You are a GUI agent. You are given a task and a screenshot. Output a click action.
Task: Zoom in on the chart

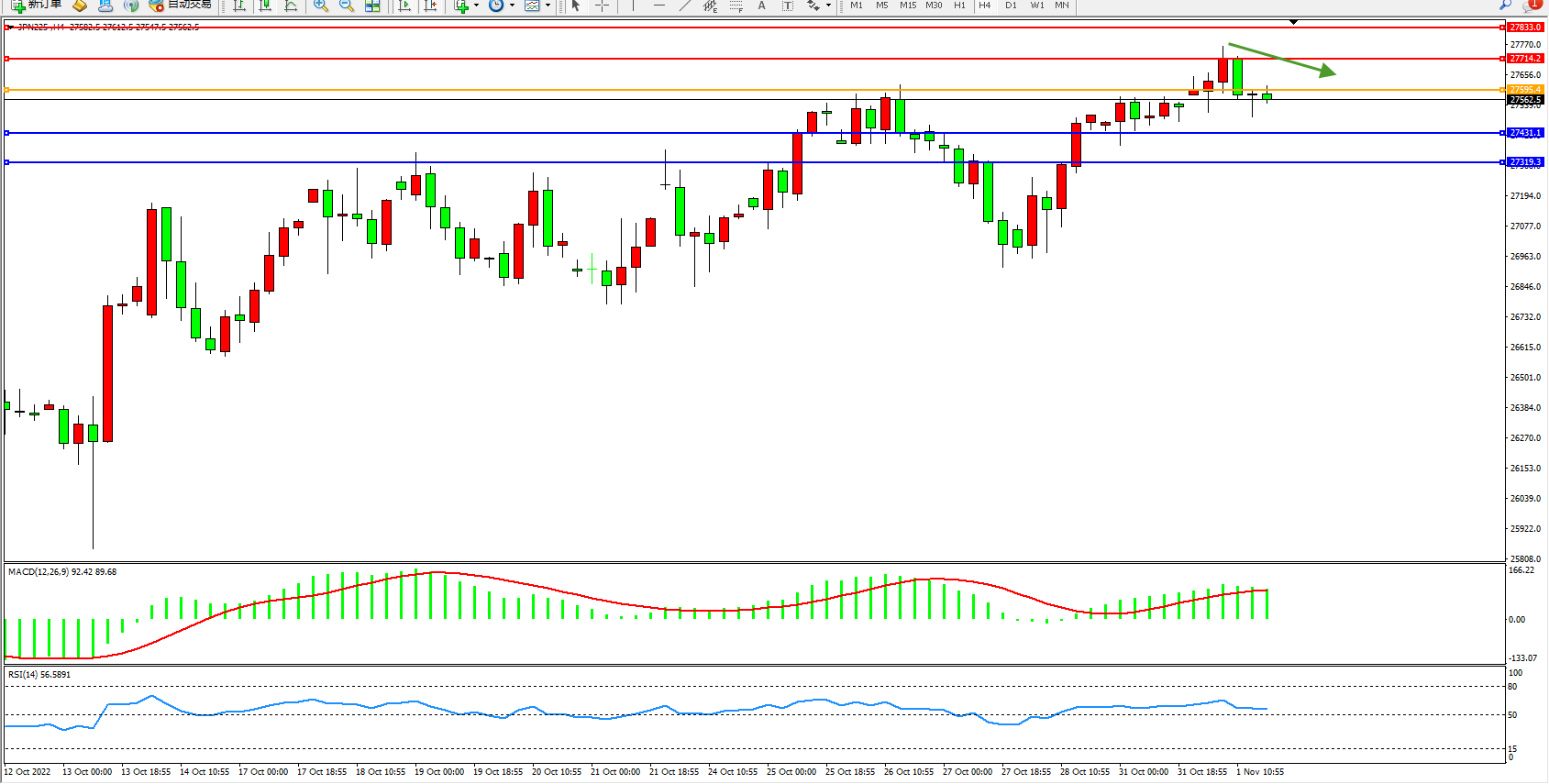pyautogui.click(x=320, y=6)
